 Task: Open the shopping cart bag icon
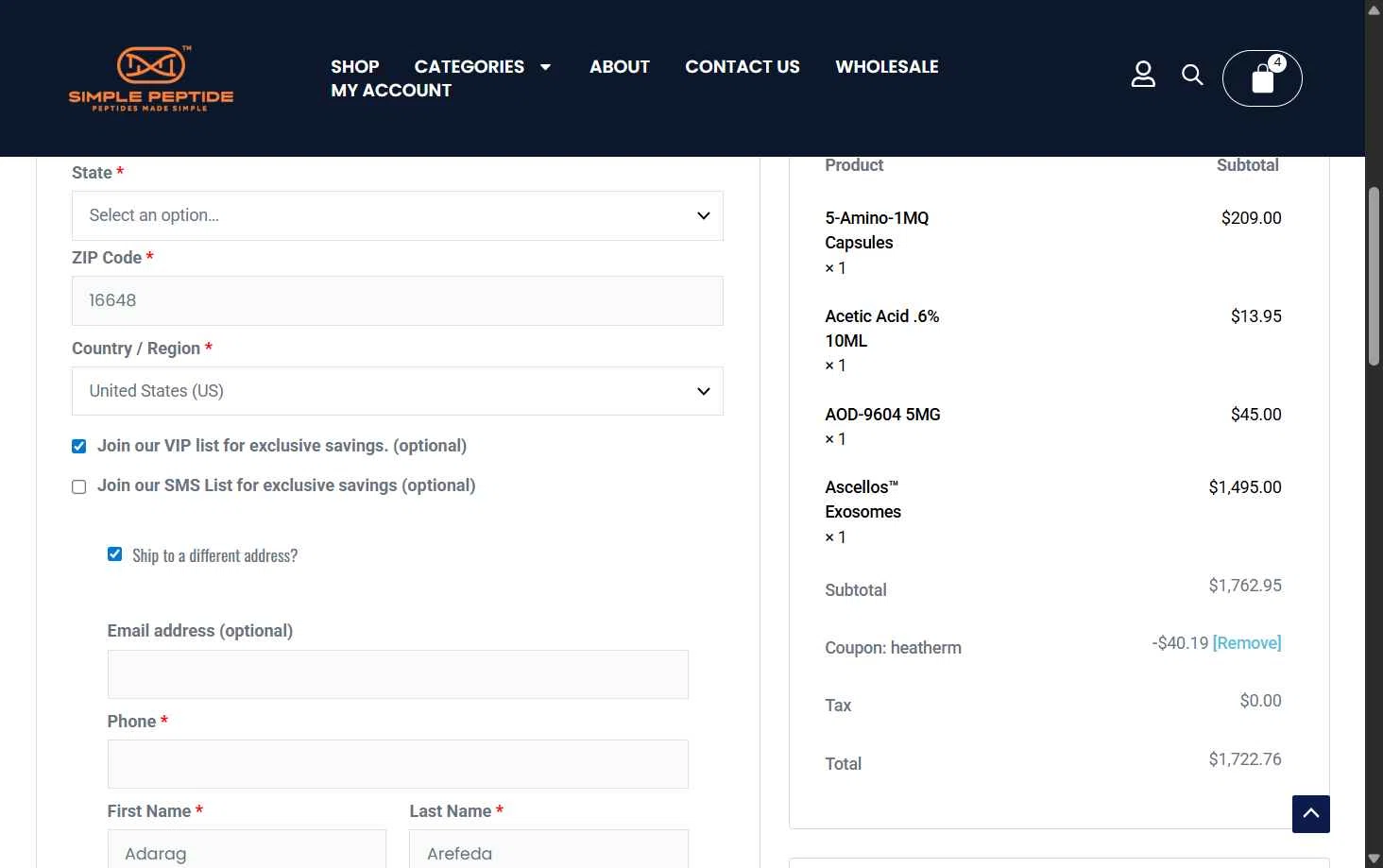click(1262, 78)
